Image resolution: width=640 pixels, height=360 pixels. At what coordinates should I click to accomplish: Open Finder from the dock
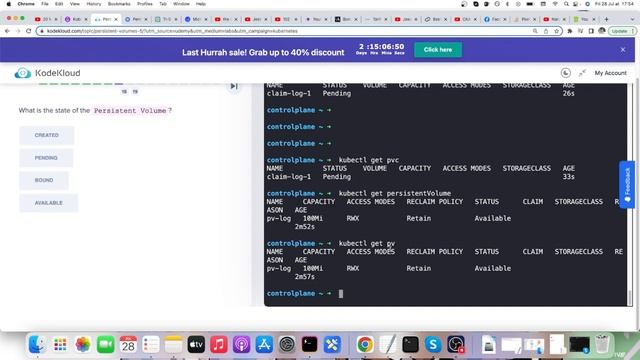point(37,344)
